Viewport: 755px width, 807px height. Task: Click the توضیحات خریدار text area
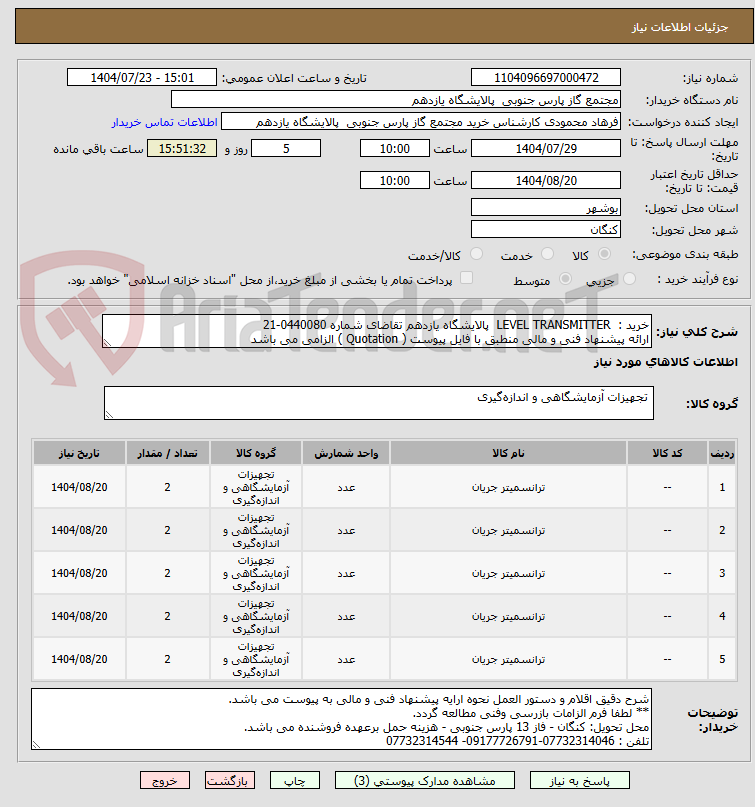341,719
